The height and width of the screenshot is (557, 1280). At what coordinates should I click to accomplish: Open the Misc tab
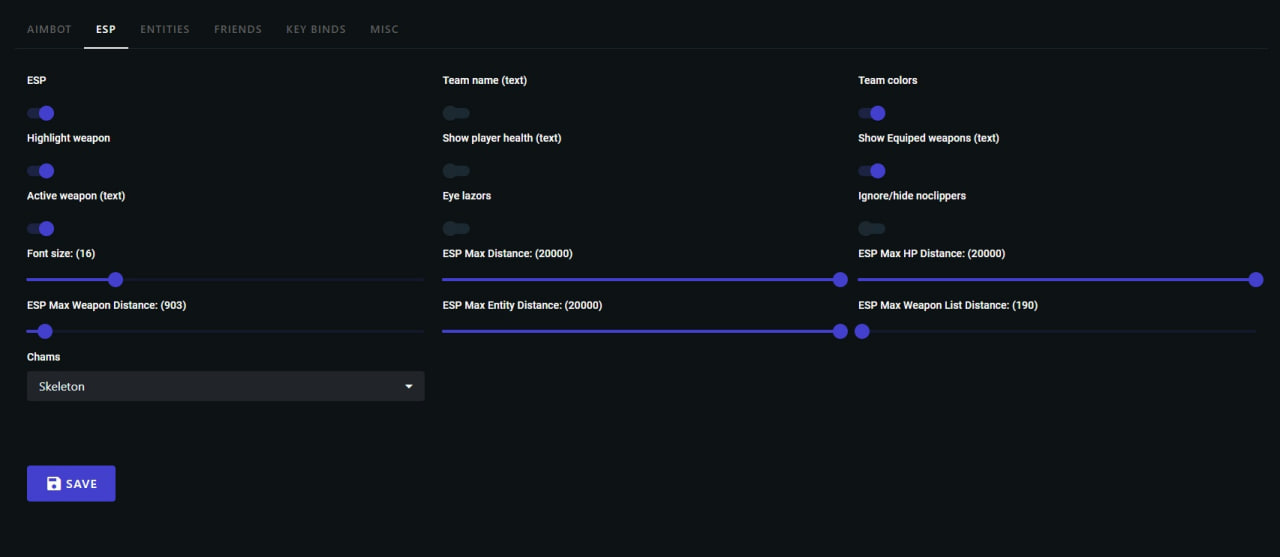tap(384, 29)
